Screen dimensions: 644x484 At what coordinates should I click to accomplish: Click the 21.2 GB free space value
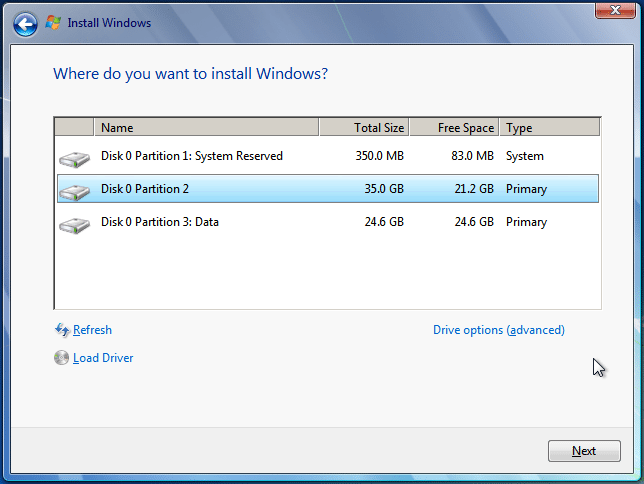474,189
